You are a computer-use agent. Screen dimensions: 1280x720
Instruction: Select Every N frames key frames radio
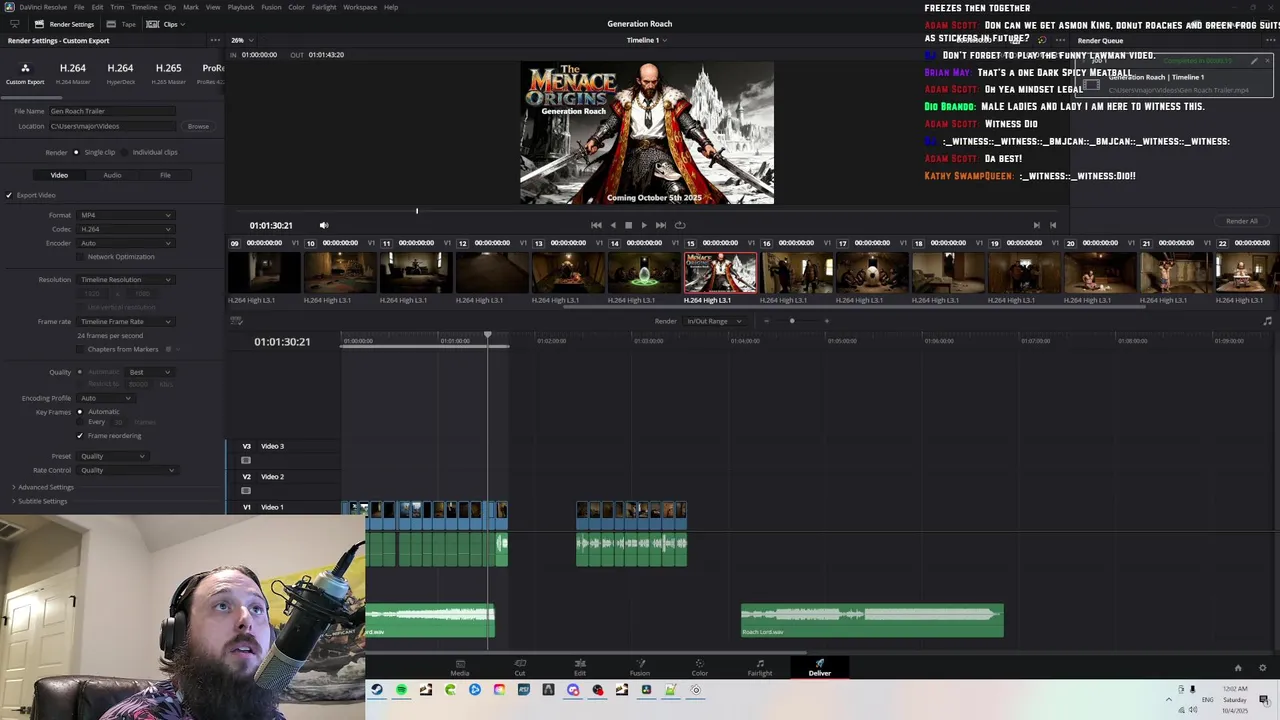point(81,422)
